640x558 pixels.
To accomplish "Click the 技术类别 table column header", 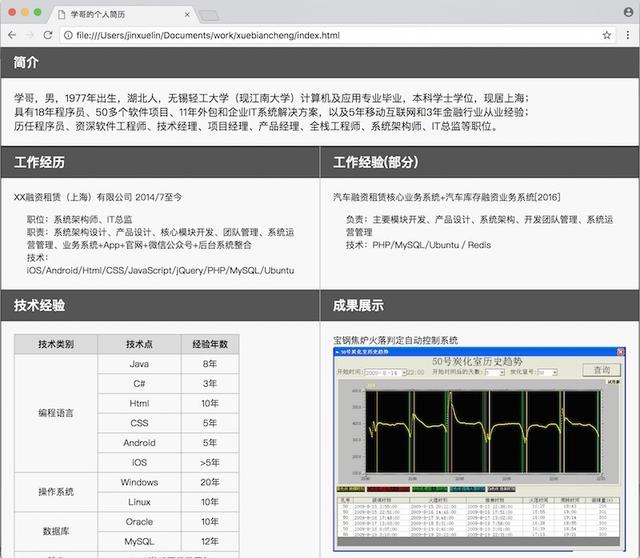I will coord(56,344).
